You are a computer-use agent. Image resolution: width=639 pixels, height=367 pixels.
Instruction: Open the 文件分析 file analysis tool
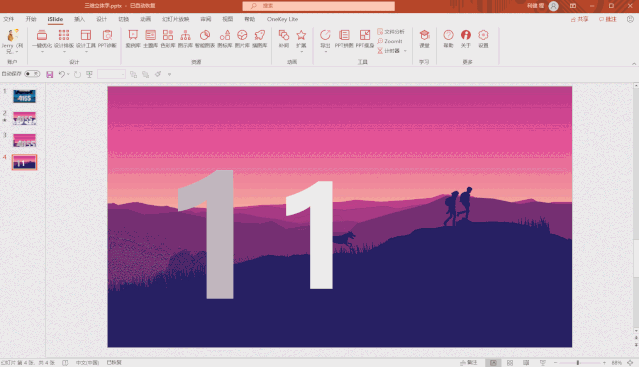click(x=391, y=32)
